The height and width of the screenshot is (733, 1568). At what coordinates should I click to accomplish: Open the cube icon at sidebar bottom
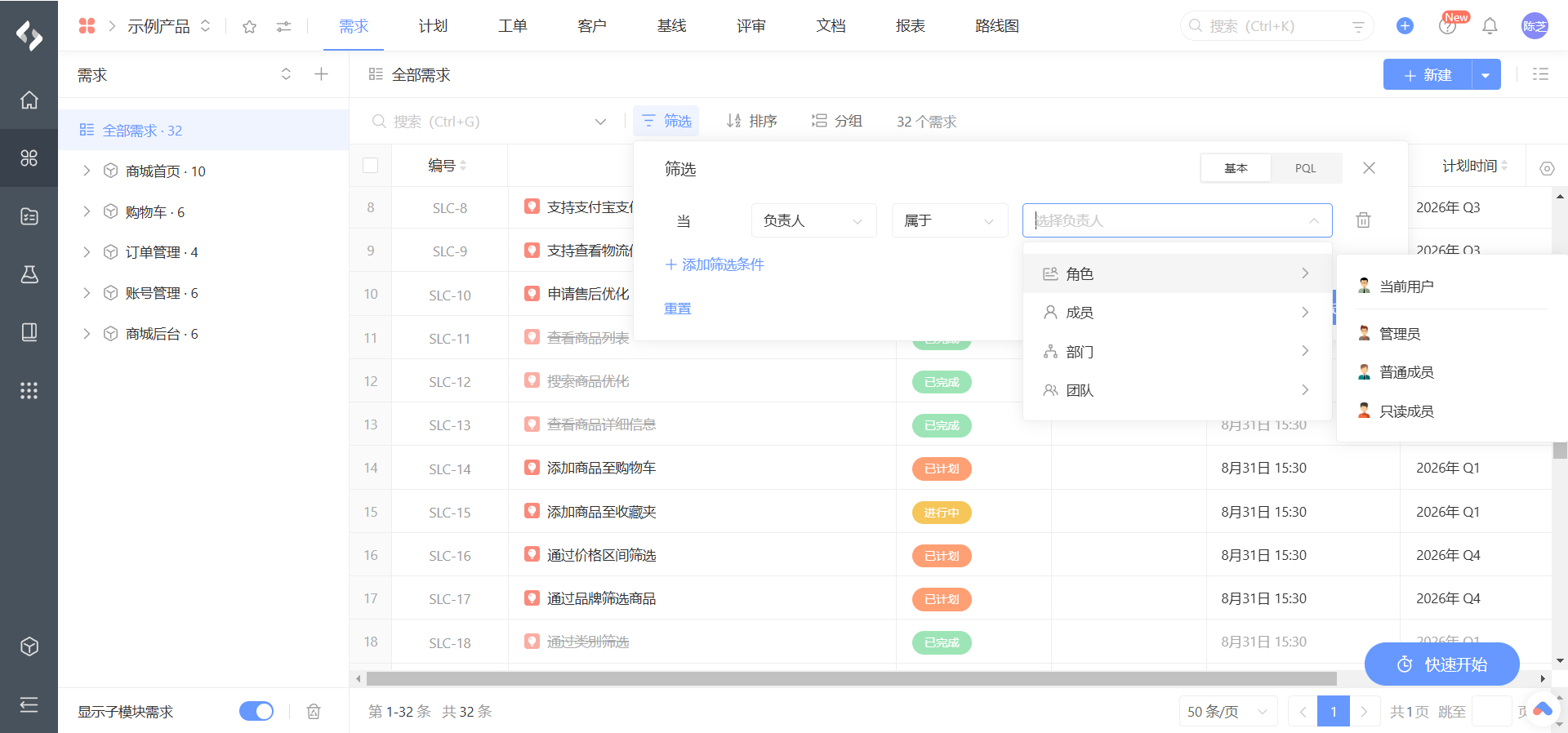[x=29, y=646]
